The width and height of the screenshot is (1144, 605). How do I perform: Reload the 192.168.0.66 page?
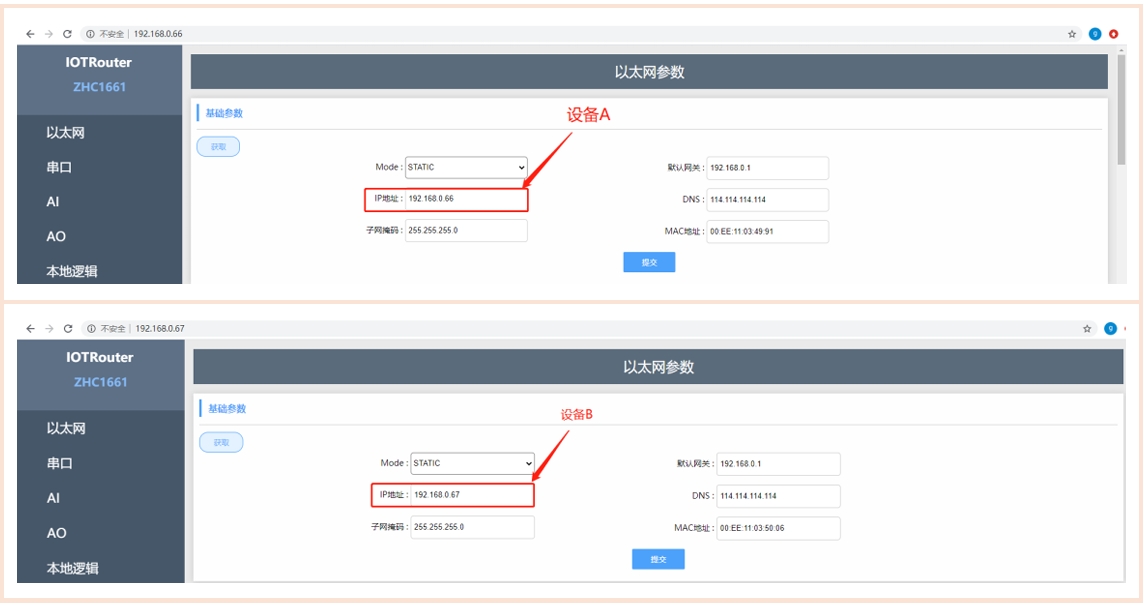[67, 34]
